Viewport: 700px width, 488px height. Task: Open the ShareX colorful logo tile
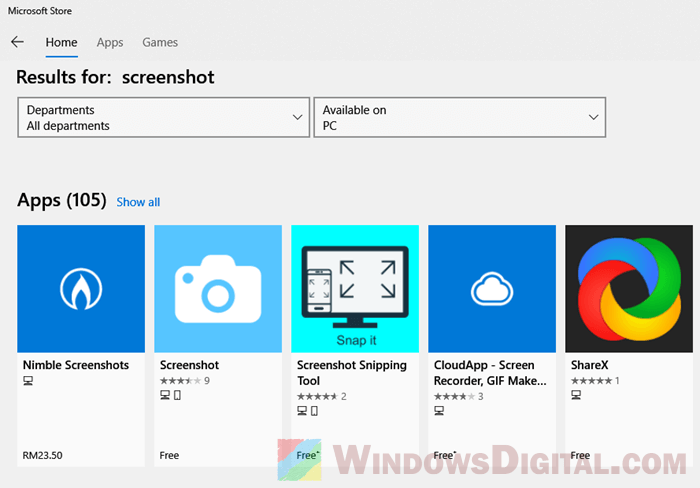[x=629, y=289]
